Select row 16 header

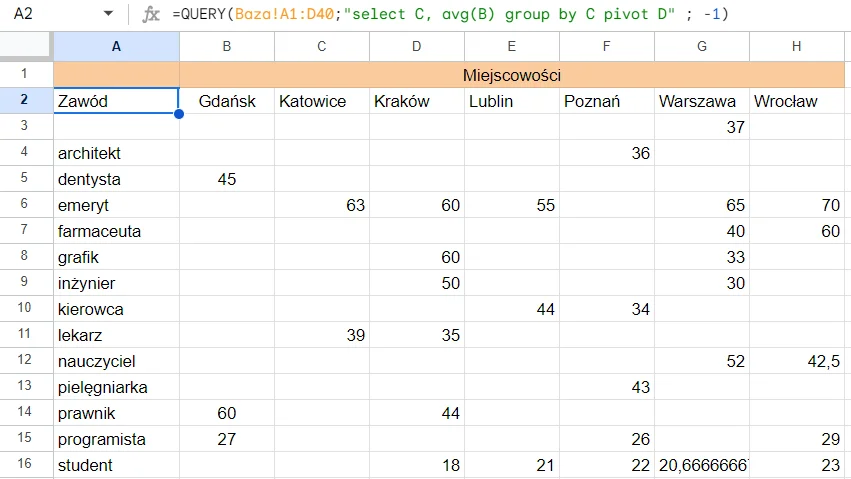pyautogui.click(x=26, y=465)
